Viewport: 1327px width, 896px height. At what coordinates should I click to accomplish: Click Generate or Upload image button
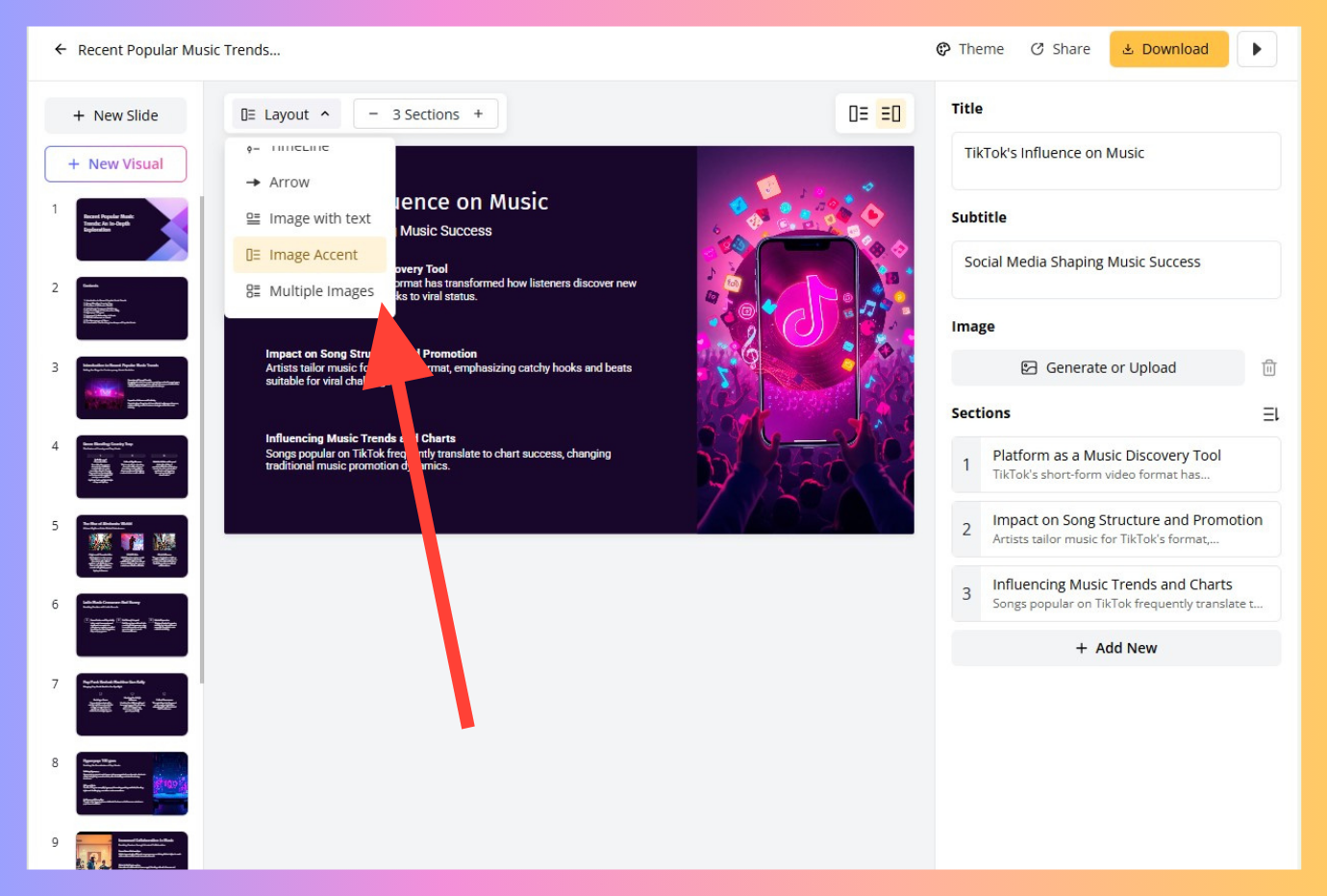click(x=1098, y=367)
